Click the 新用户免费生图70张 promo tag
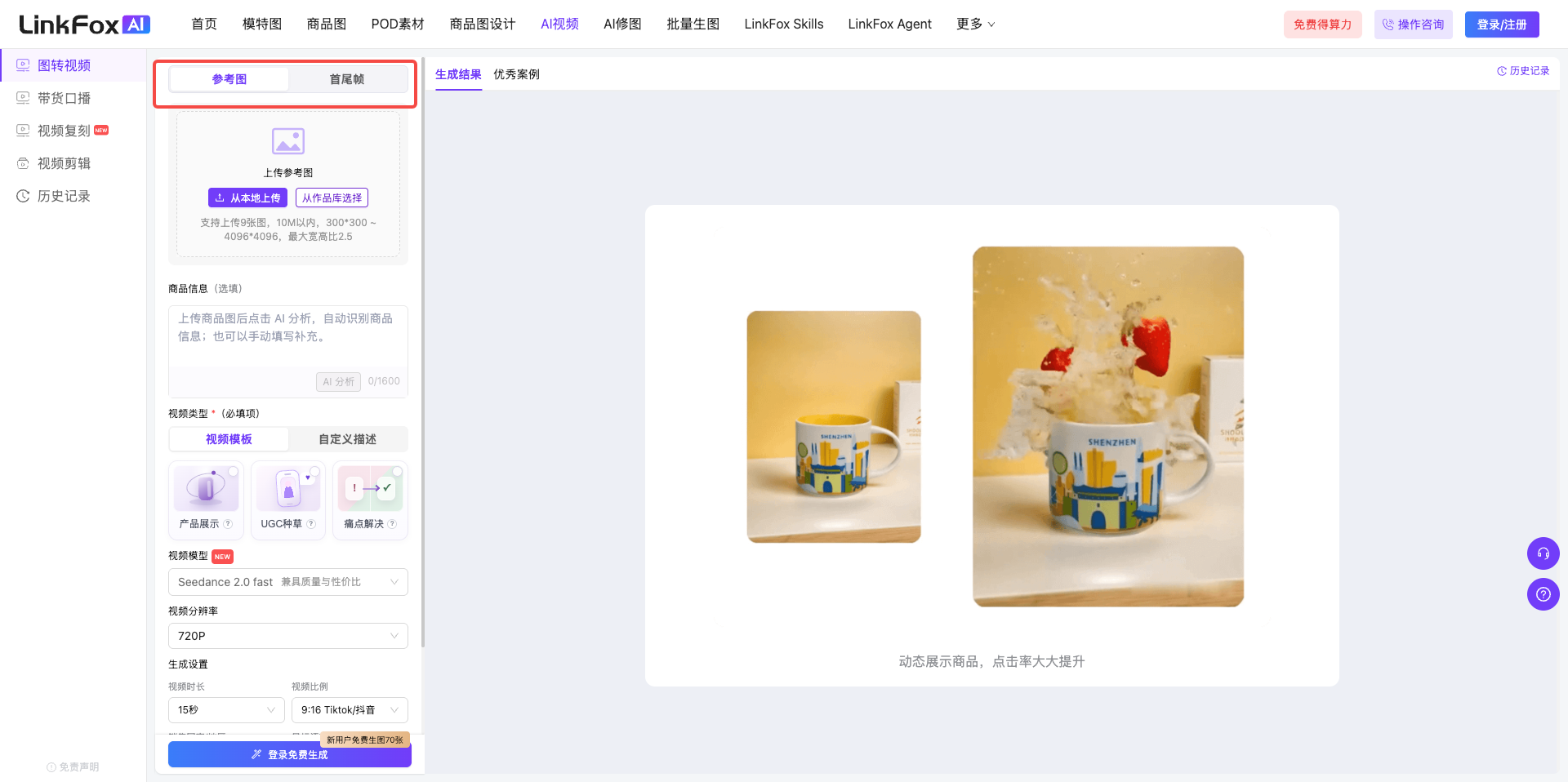 pos(365,740)
